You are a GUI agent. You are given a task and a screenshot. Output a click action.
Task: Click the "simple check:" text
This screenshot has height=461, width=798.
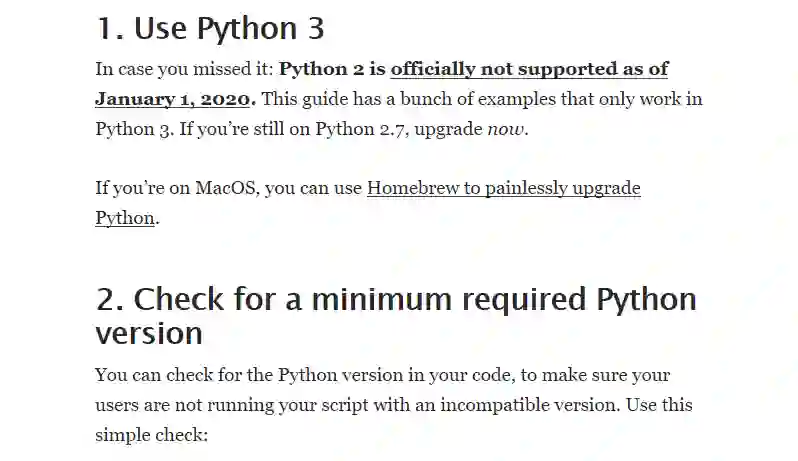[x=150, y=436]
